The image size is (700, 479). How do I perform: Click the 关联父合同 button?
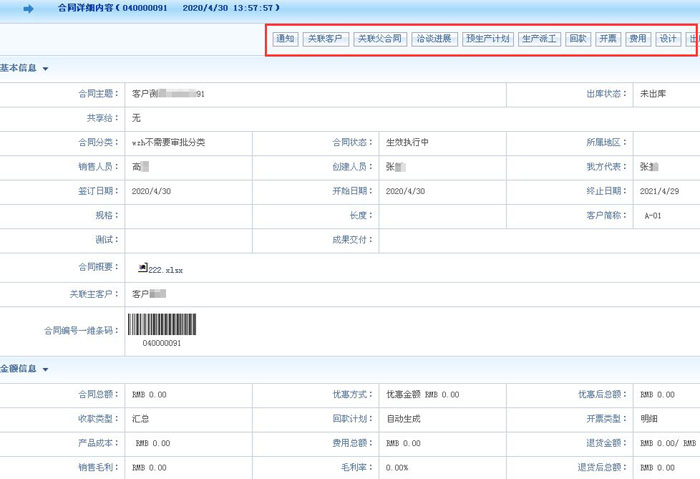pos(379,40)
